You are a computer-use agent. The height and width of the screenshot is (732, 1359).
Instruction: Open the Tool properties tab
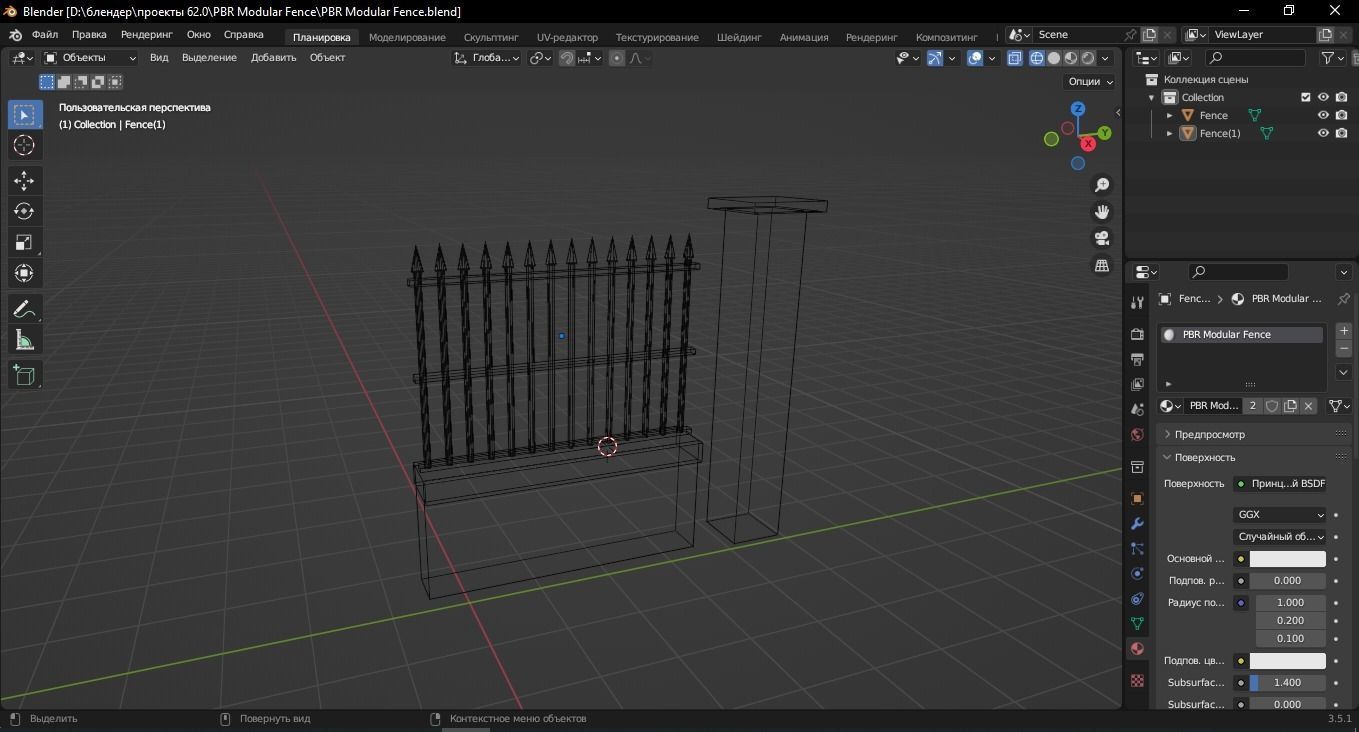click(1137, 302)
